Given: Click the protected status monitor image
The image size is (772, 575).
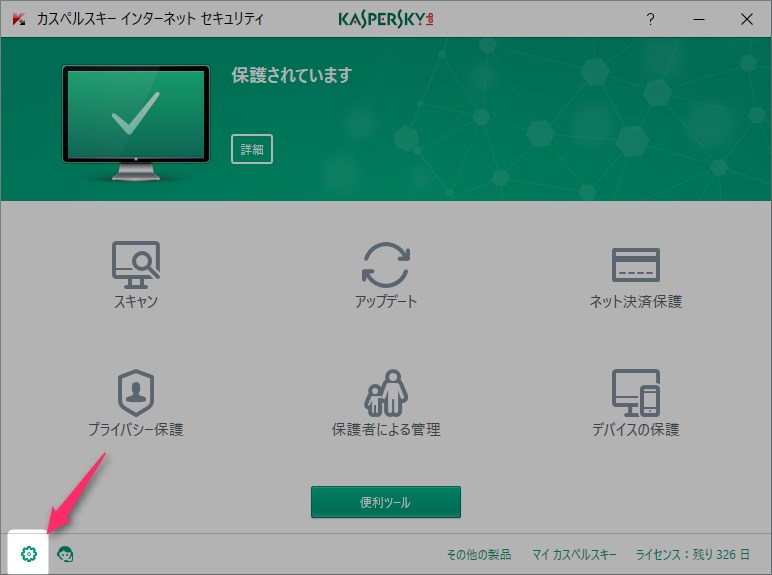Looking at the screenshot, I should click(x=136, y=123).
